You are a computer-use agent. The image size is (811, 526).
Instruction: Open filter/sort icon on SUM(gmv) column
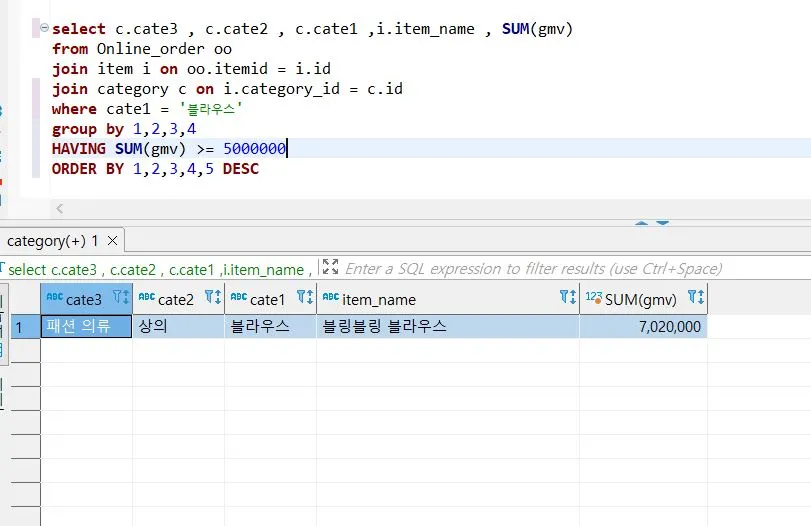[696, 297]
